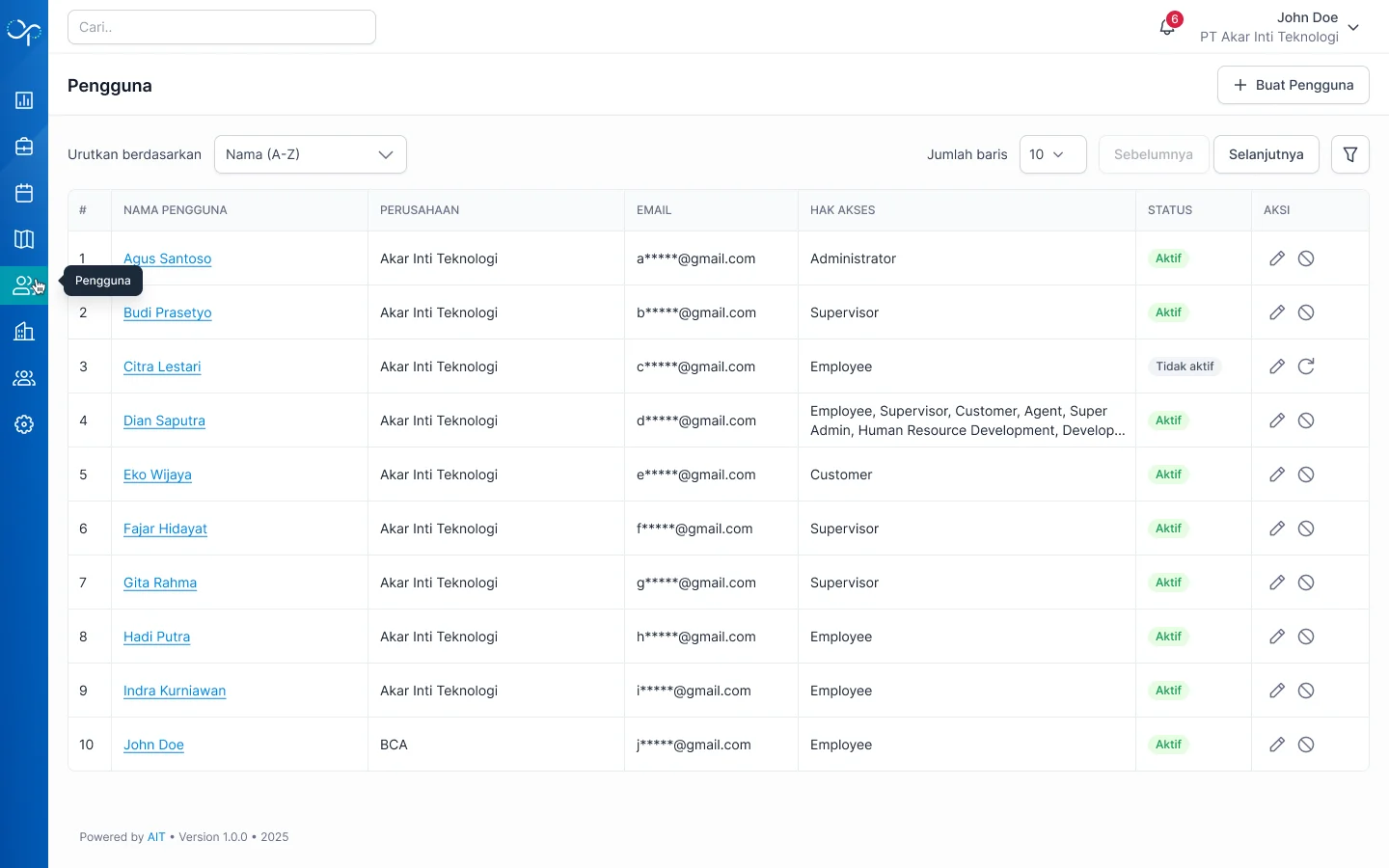Edit user Eko Wijaya with the pencil icon
Viewport: 1389px width, 868px height.
coord(1277,475)
